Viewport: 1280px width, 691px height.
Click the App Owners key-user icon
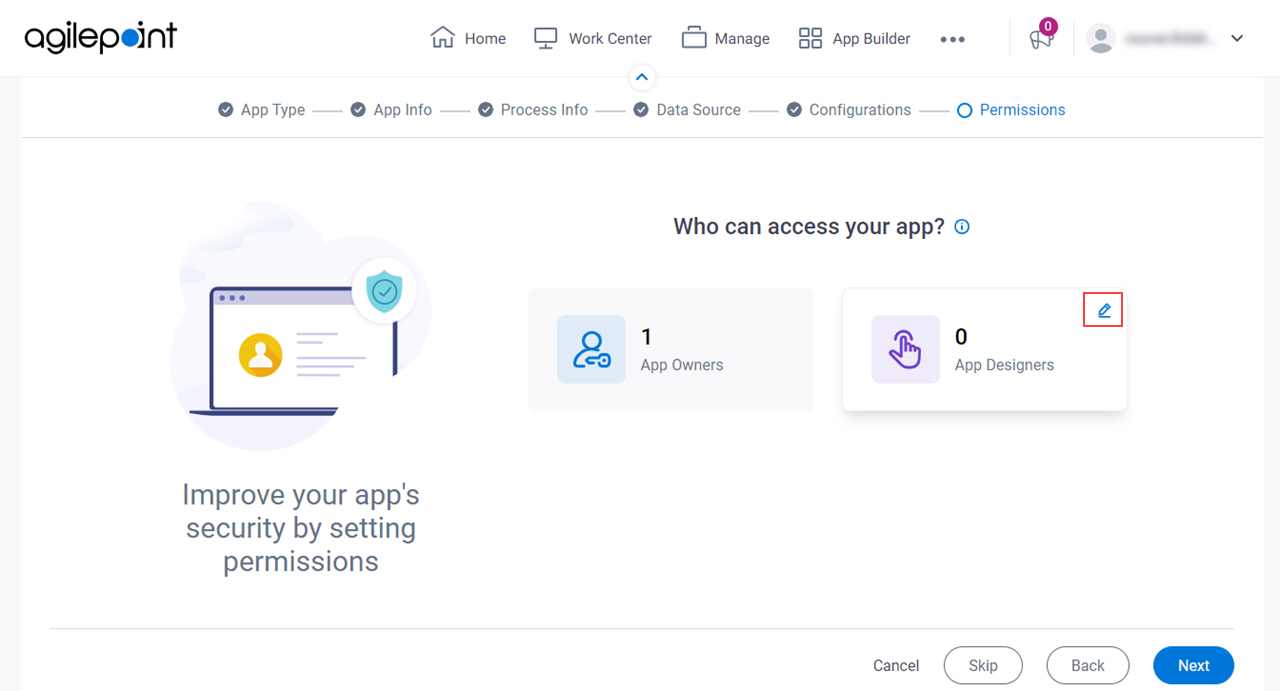click(x=591, y=349)
